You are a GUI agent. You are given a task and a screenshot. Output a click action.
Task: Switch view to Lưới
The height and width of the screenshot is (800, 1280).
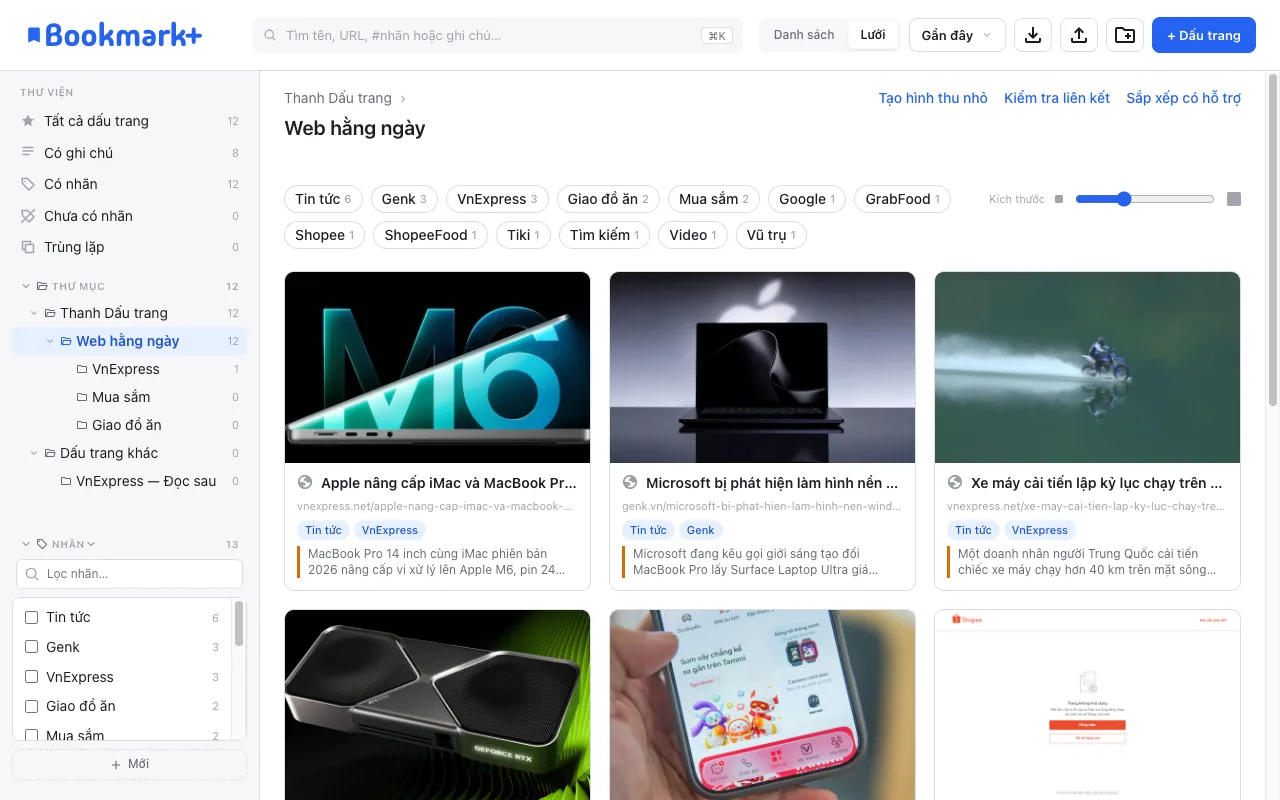coord(873,35)
